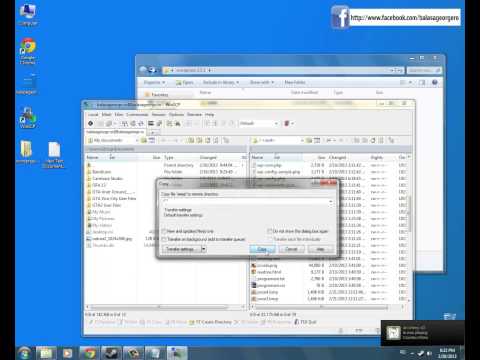Open Transfer settings button dropdown arrow
This screenshot has width=480, height=360.
point(204,249)
